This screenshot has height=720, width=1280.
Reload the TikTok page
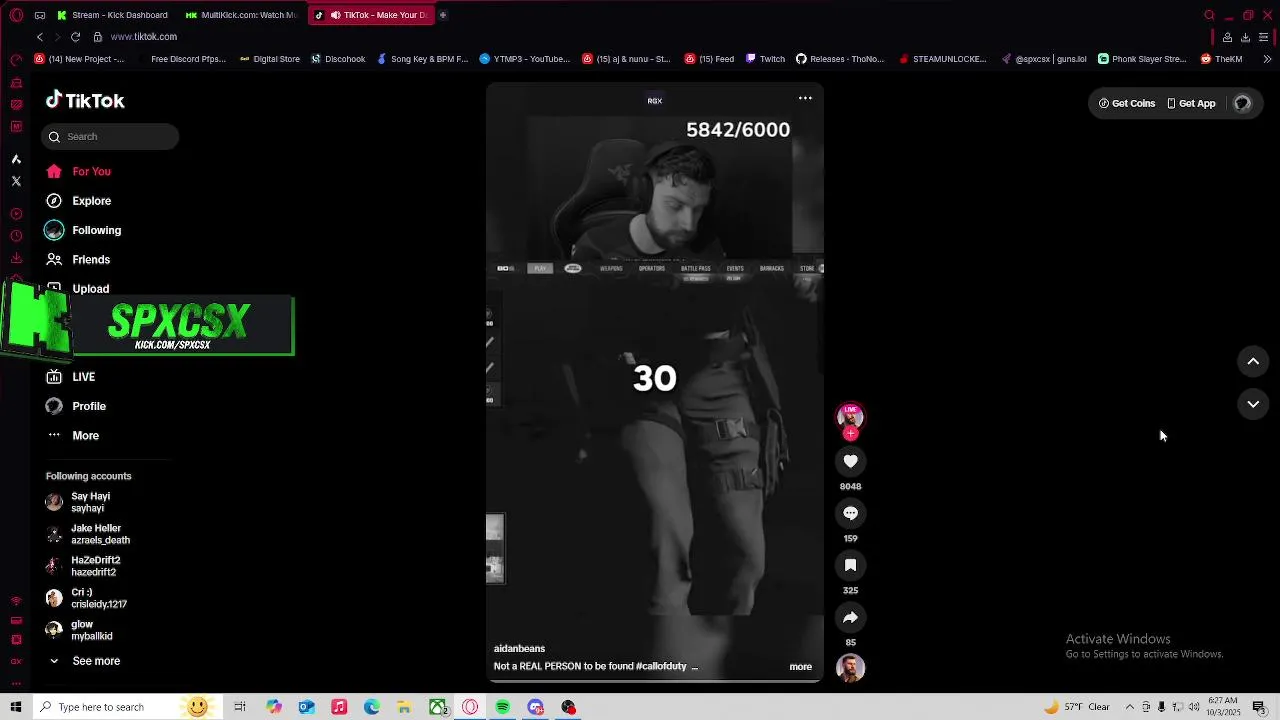[75, 37]
